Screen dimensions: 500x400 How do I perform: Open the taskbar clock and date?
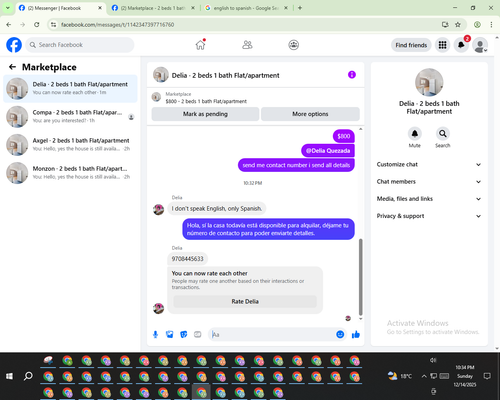pos(465,376)
